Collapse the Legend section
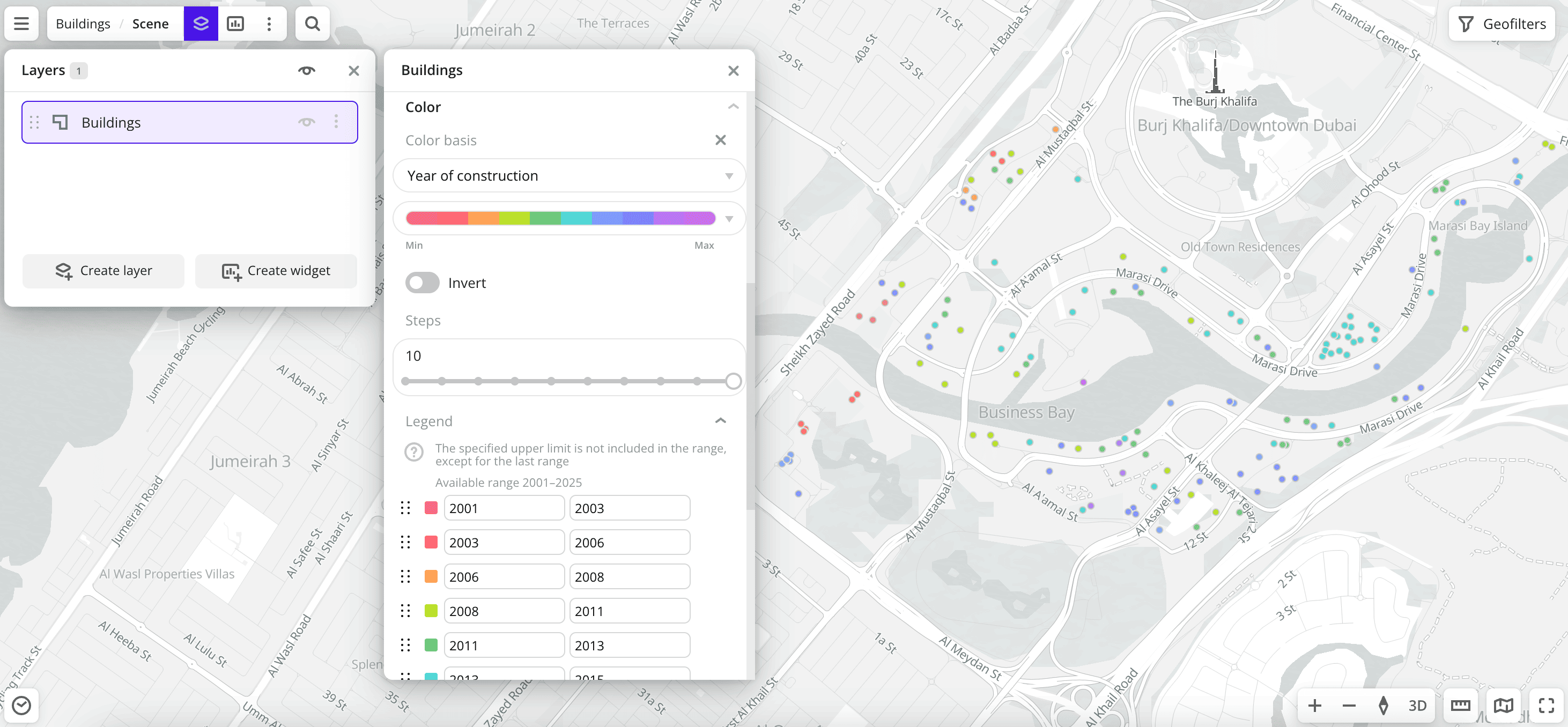 [x=720, y=421]
